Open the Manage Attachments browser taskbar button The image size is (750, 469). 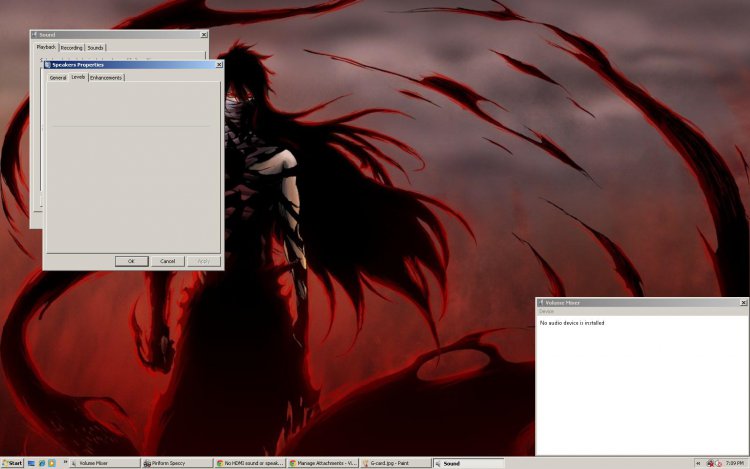[x=322, y=463]
